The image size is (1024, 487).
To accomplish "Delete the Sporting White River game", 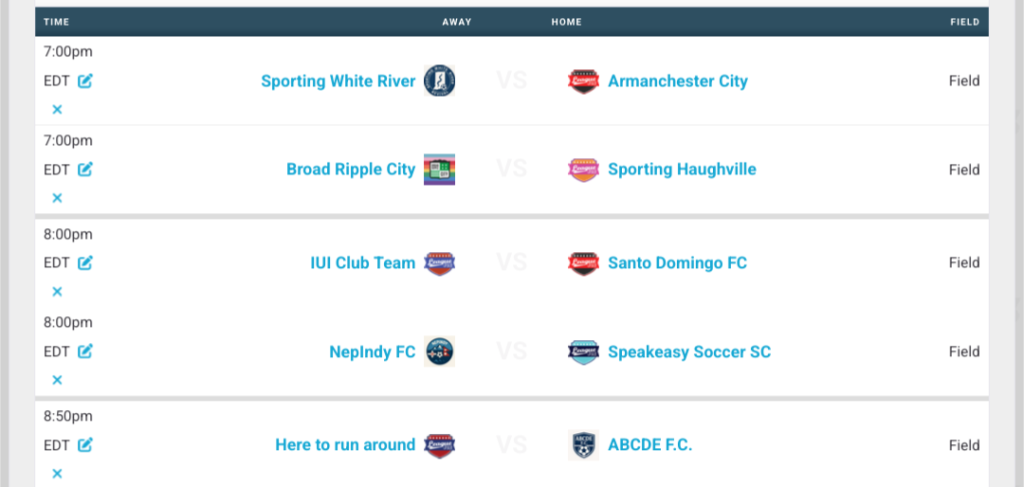I will (57, 110).
